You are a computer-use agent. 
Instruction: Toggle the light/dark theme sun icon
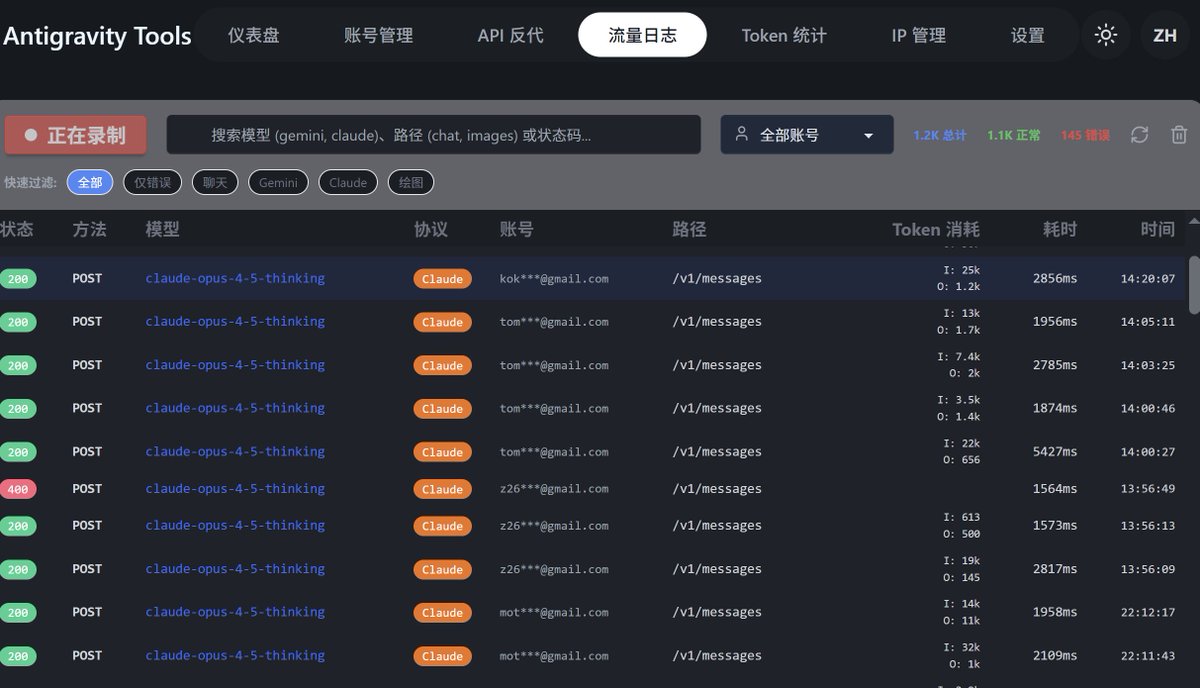point(1105,35)
